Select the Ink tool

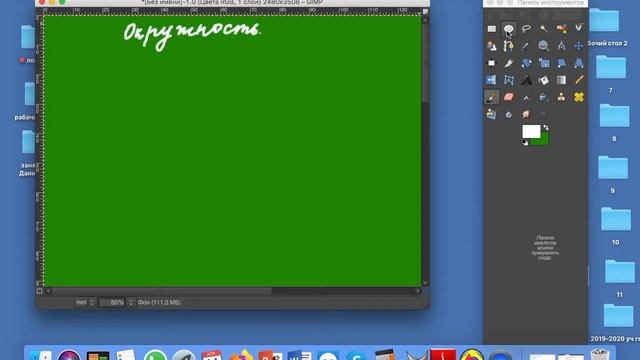coord(544,97)
